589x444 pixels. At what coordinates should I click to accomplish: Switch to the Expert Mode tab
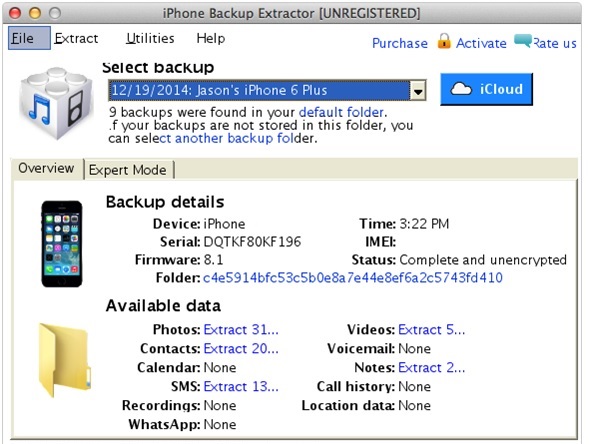coord(128,170)
